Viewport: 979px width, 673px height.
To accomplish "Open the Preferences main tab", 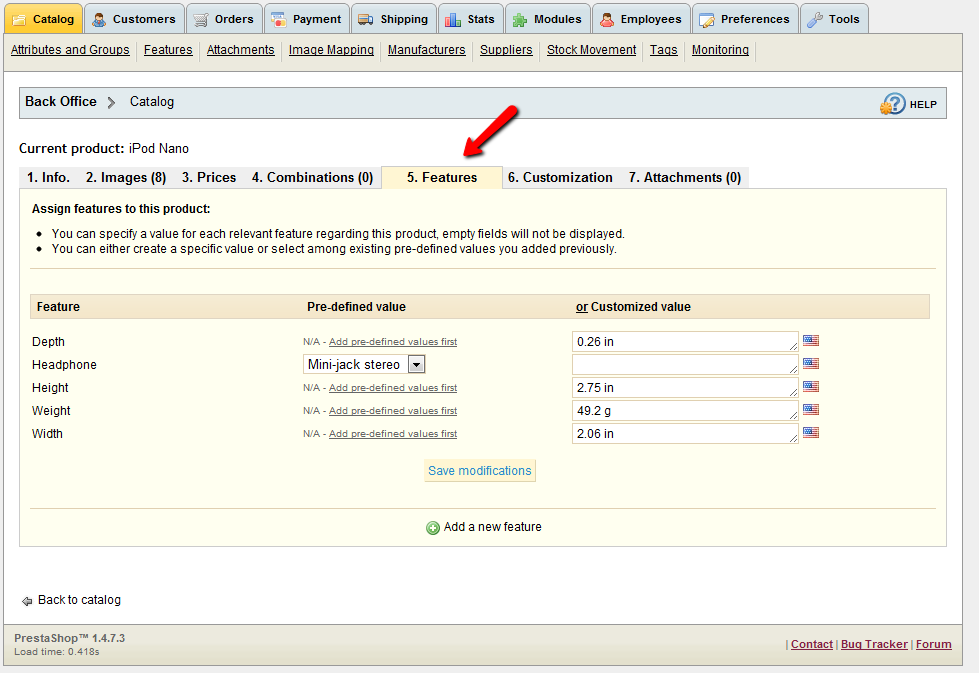I will (x=745, y=19).
